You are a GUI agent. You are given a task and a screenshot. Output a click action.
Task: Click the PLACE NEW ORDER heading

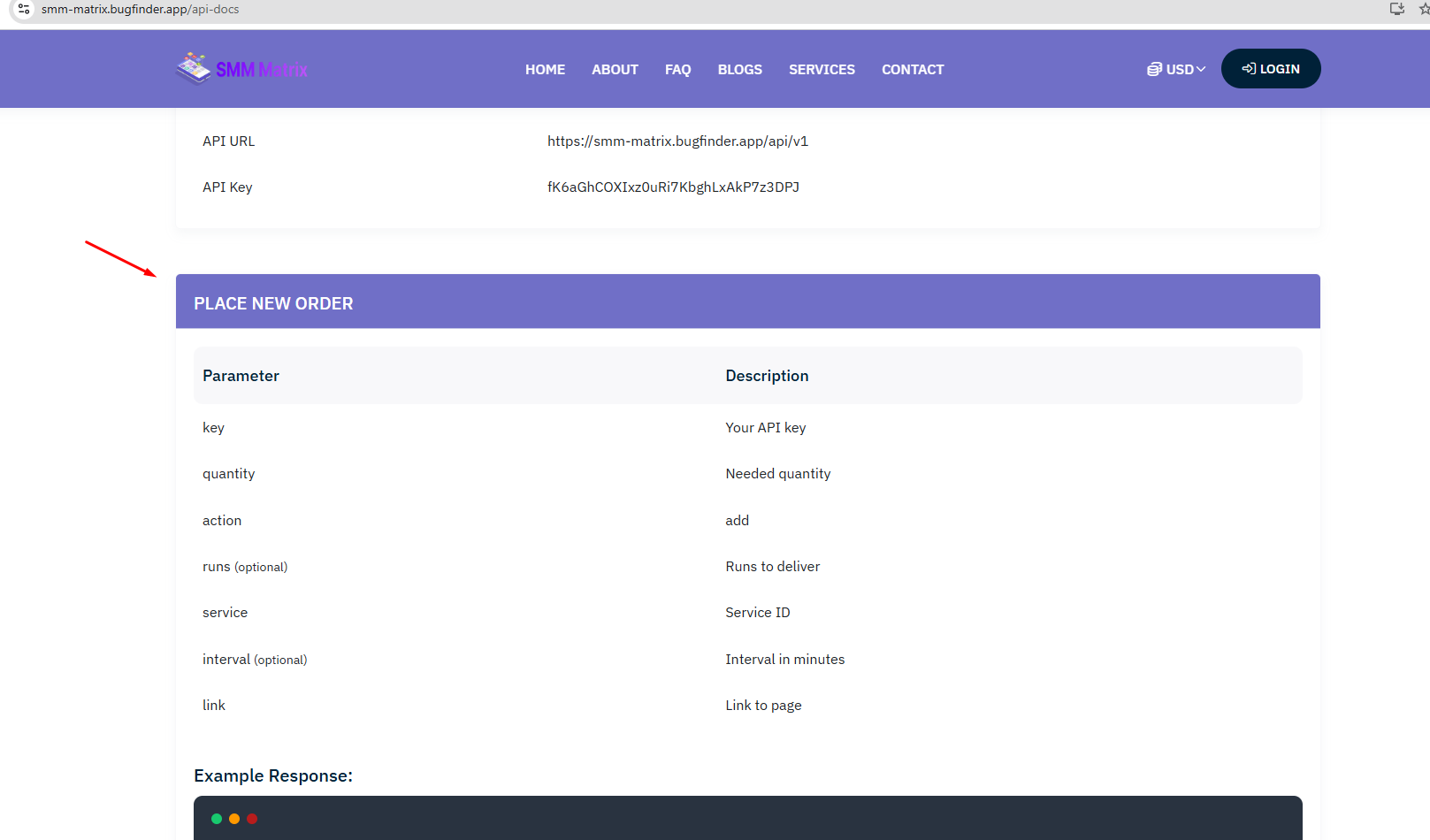click(x=273, y=303)
